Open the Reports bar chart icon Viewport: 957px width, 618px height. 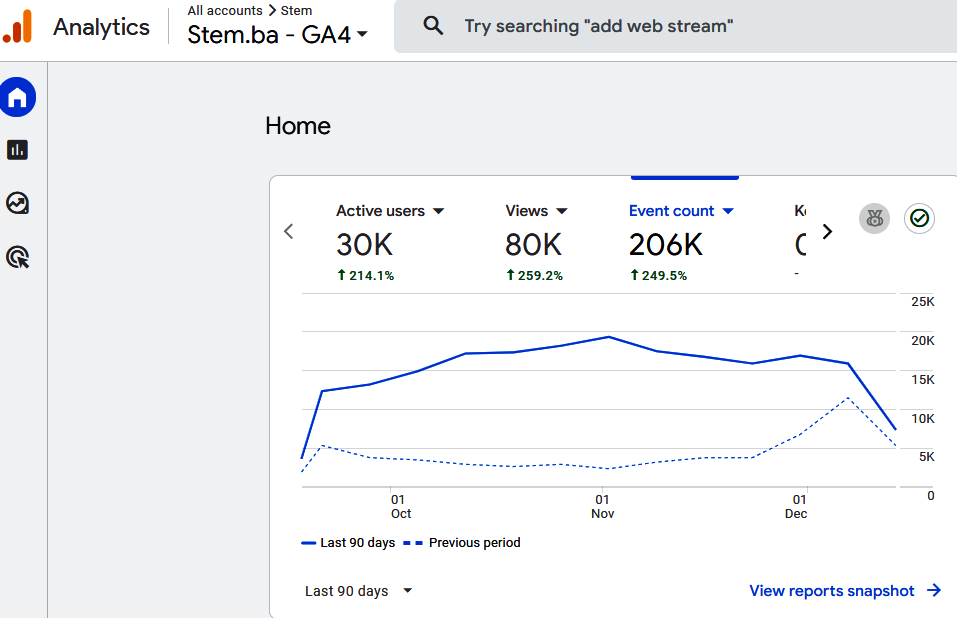pyautogui.click(x=18, y=150)
